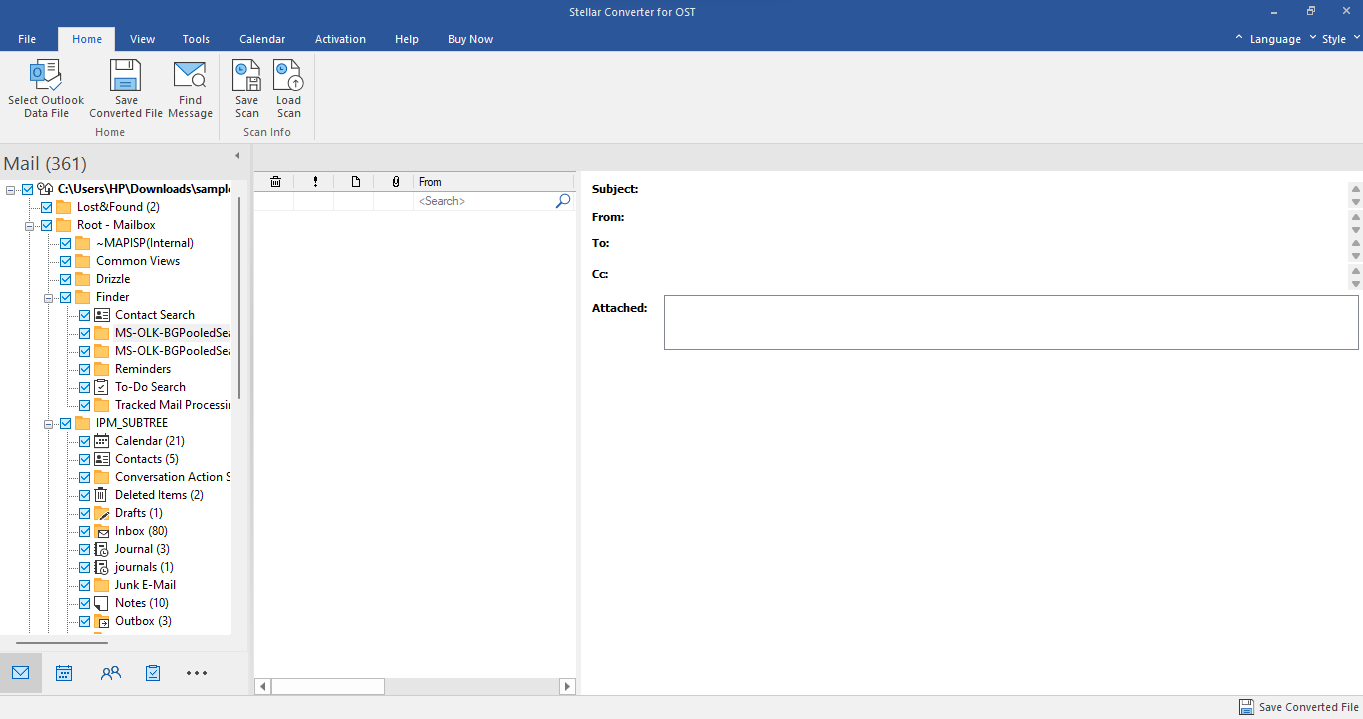This screenshot has width=1363, height=719.
Task: Open Tasks view icon at bottom
Action: [153, 673]
